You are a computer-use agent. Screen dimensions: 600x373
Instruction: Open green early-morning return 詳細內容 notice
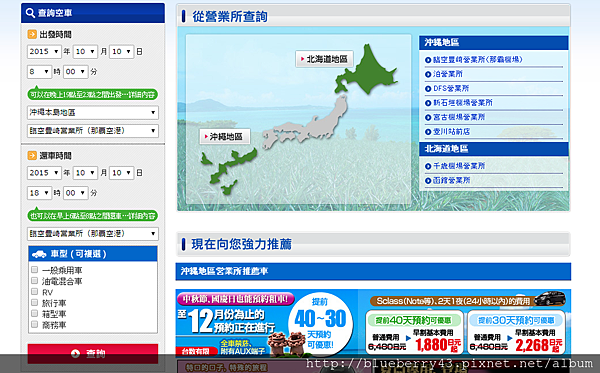click(x=93, y=216)
